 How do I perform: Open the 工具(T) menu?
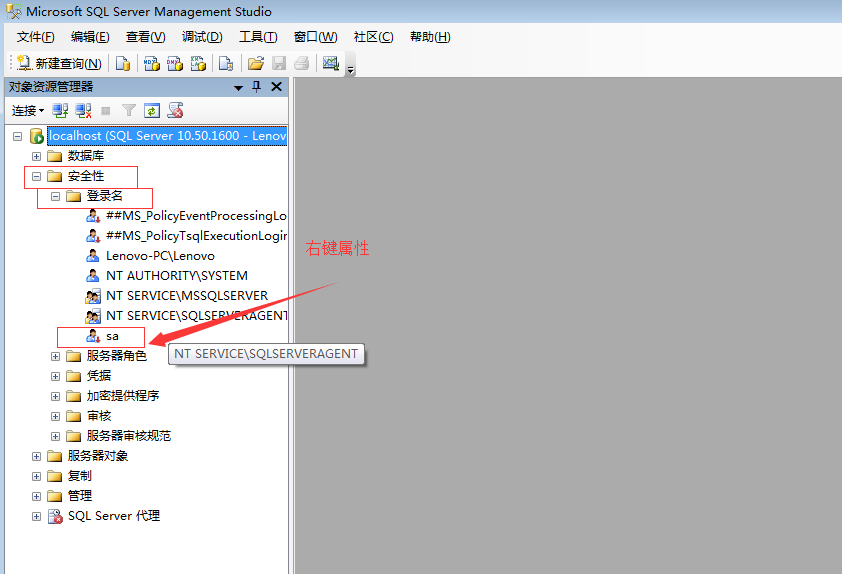tap(258, 37)
